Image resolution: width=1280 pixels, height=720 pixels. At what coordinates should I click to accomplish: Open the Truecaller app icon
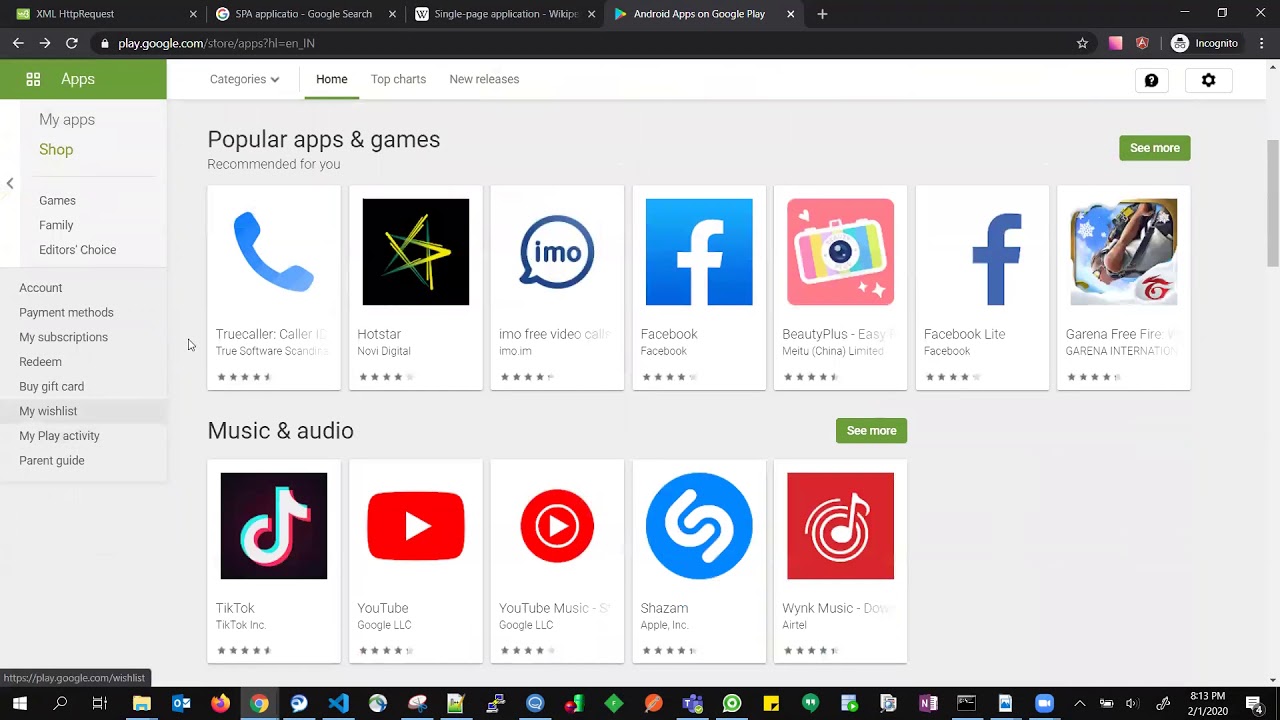pos(274,252)
